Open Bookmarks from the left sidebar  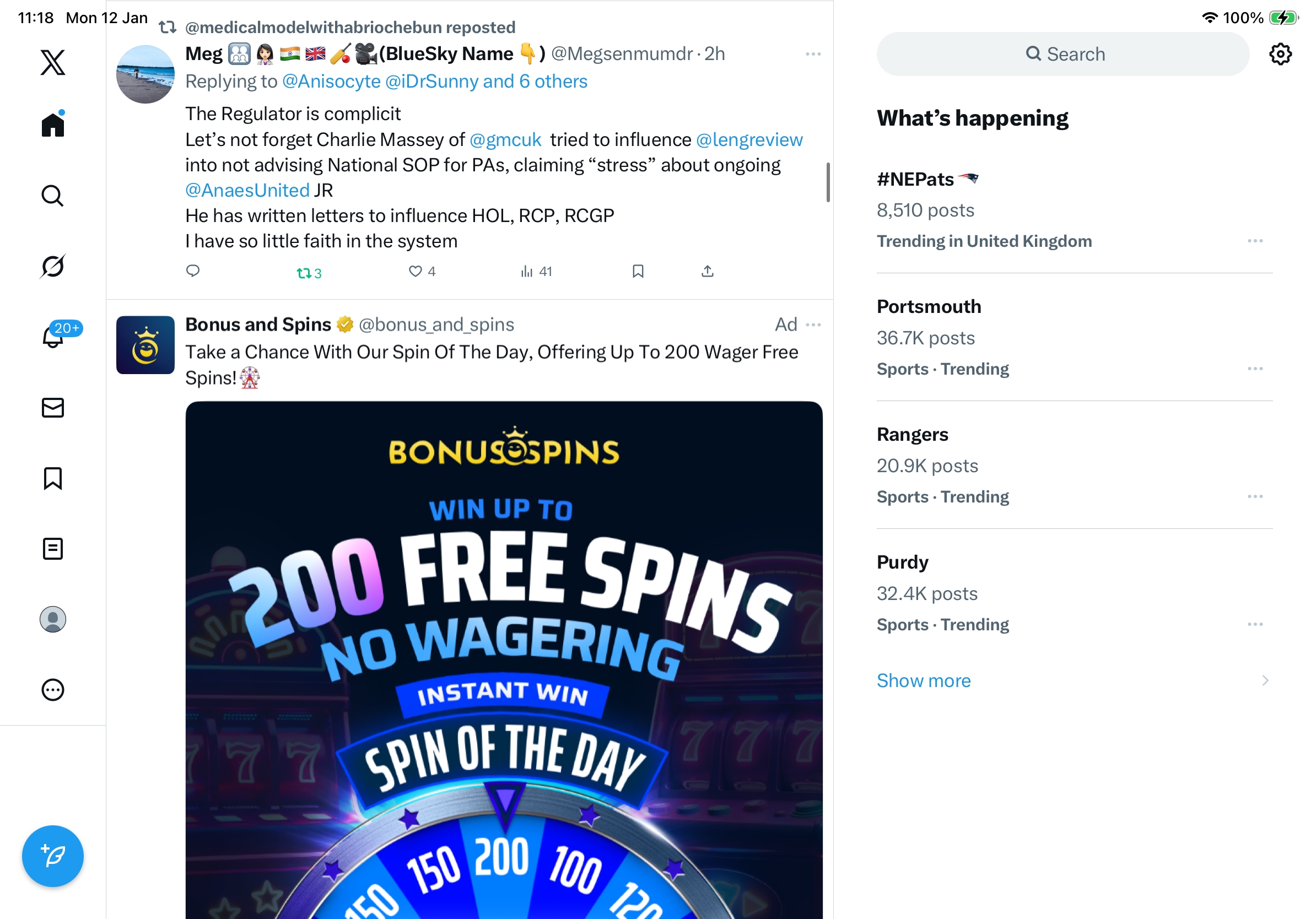click(53, 478)
